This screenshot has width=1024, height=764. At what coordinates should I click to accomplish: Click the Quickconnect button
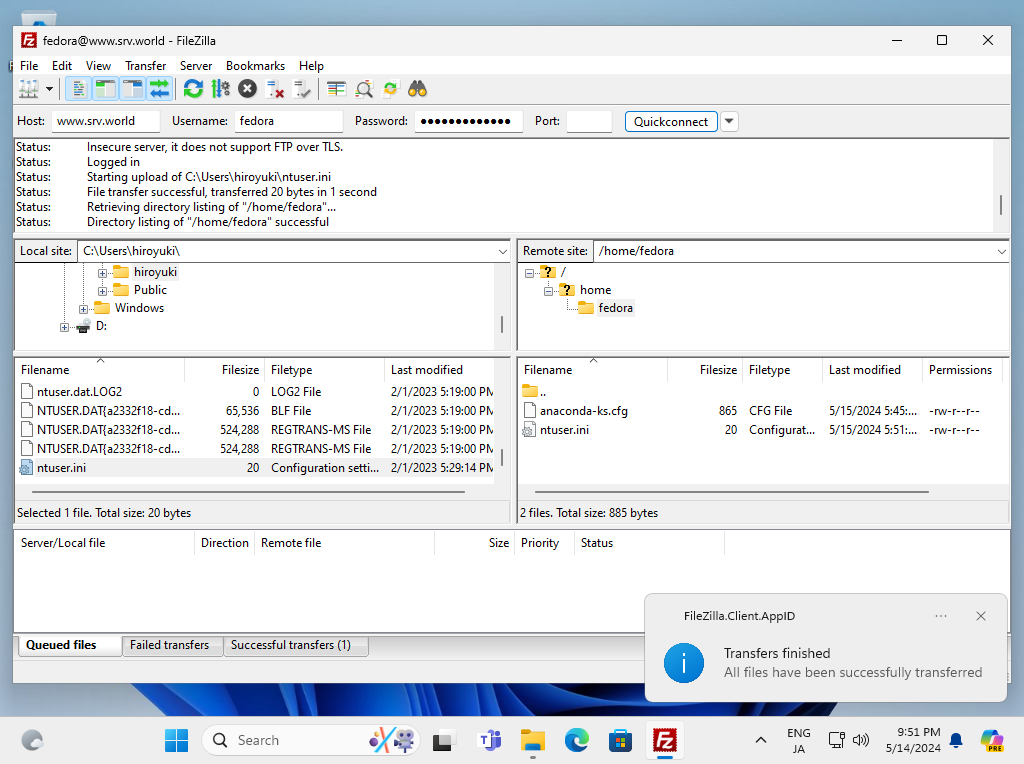pos(671,121)
